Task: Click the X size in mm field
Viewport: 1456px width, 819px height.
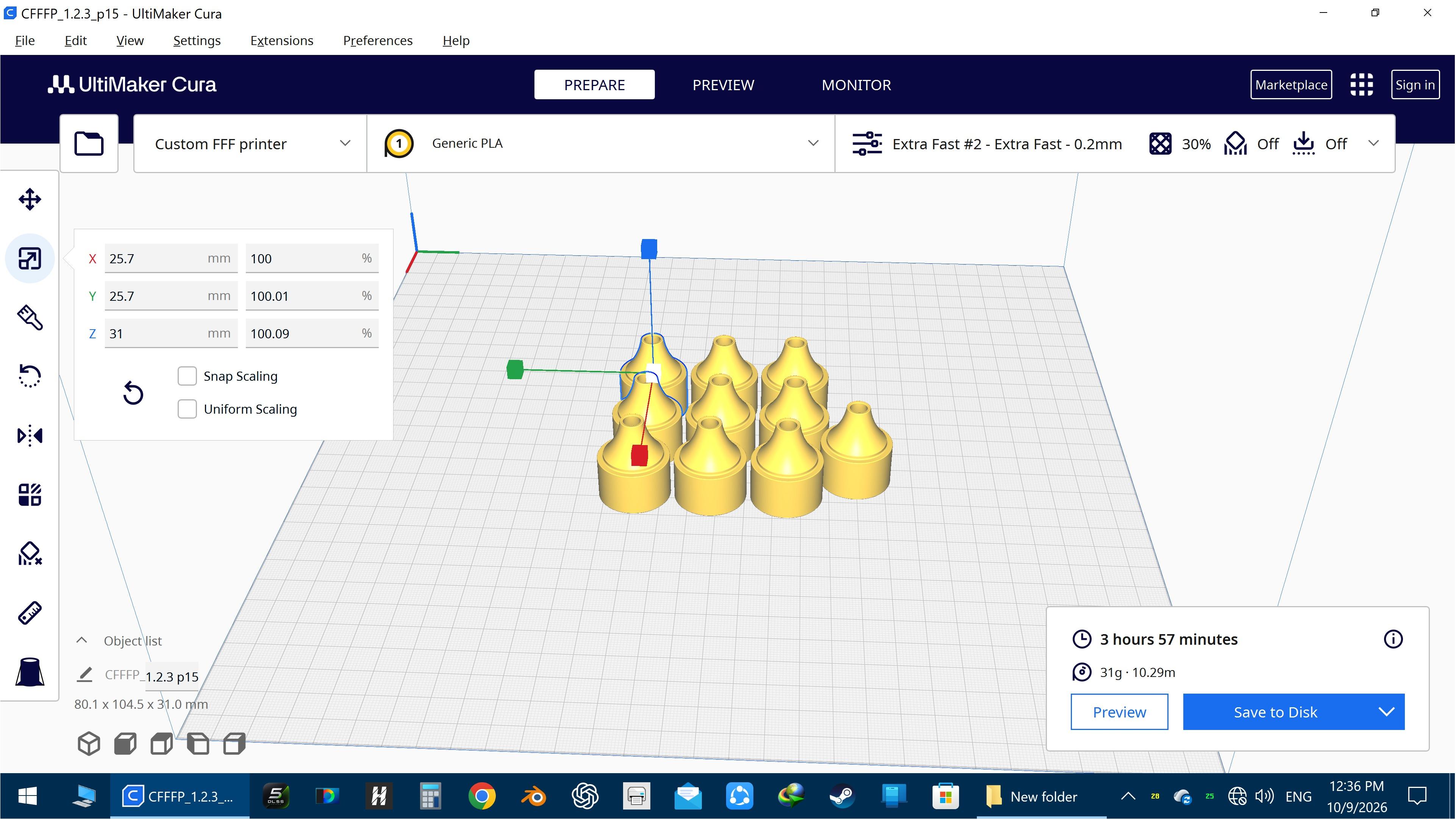Action: click(171, 258)
